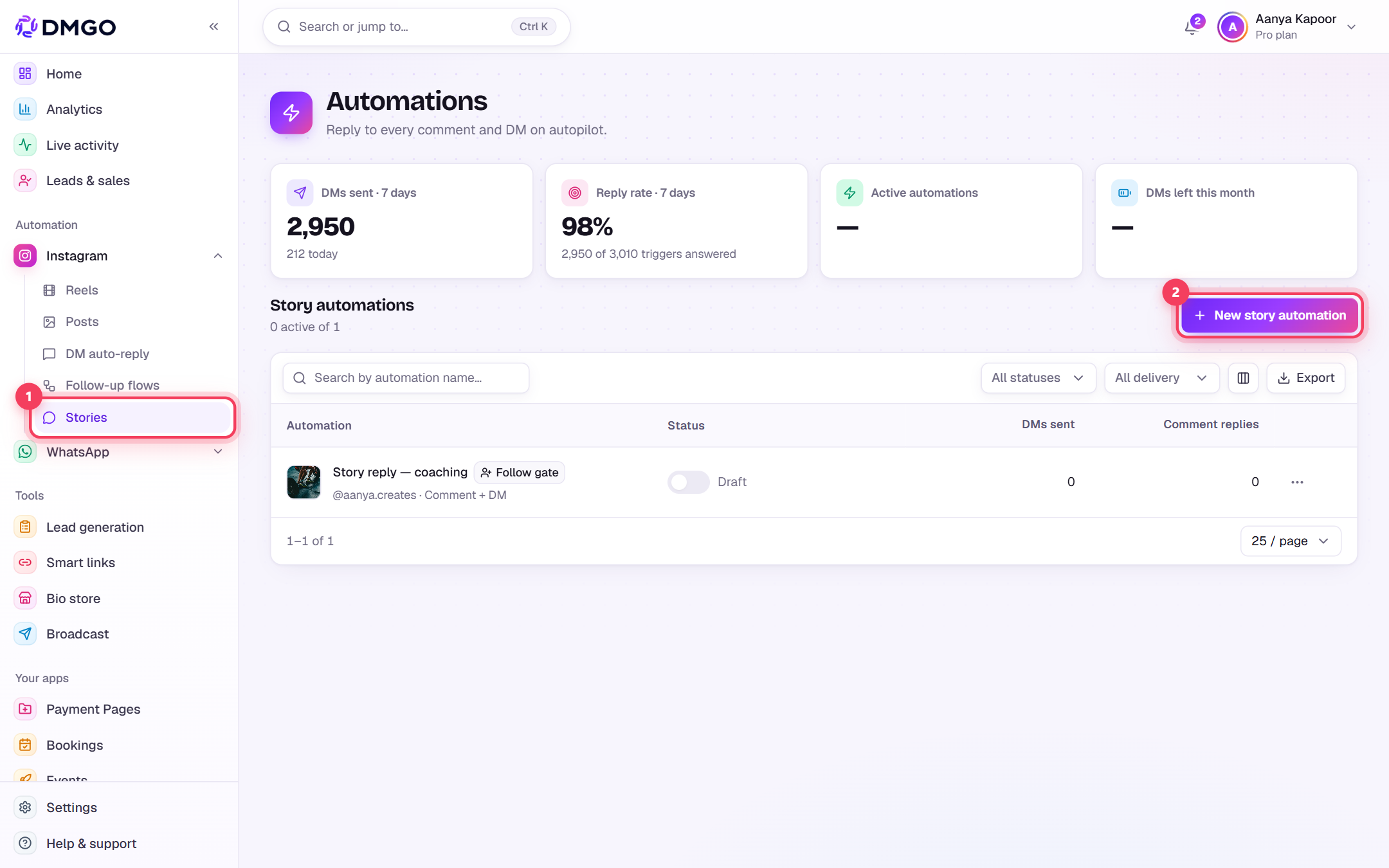This screenshot has width=1389, height=868.
Task: Click the Active automations bolt icon
Action: (x=849, y=193)
